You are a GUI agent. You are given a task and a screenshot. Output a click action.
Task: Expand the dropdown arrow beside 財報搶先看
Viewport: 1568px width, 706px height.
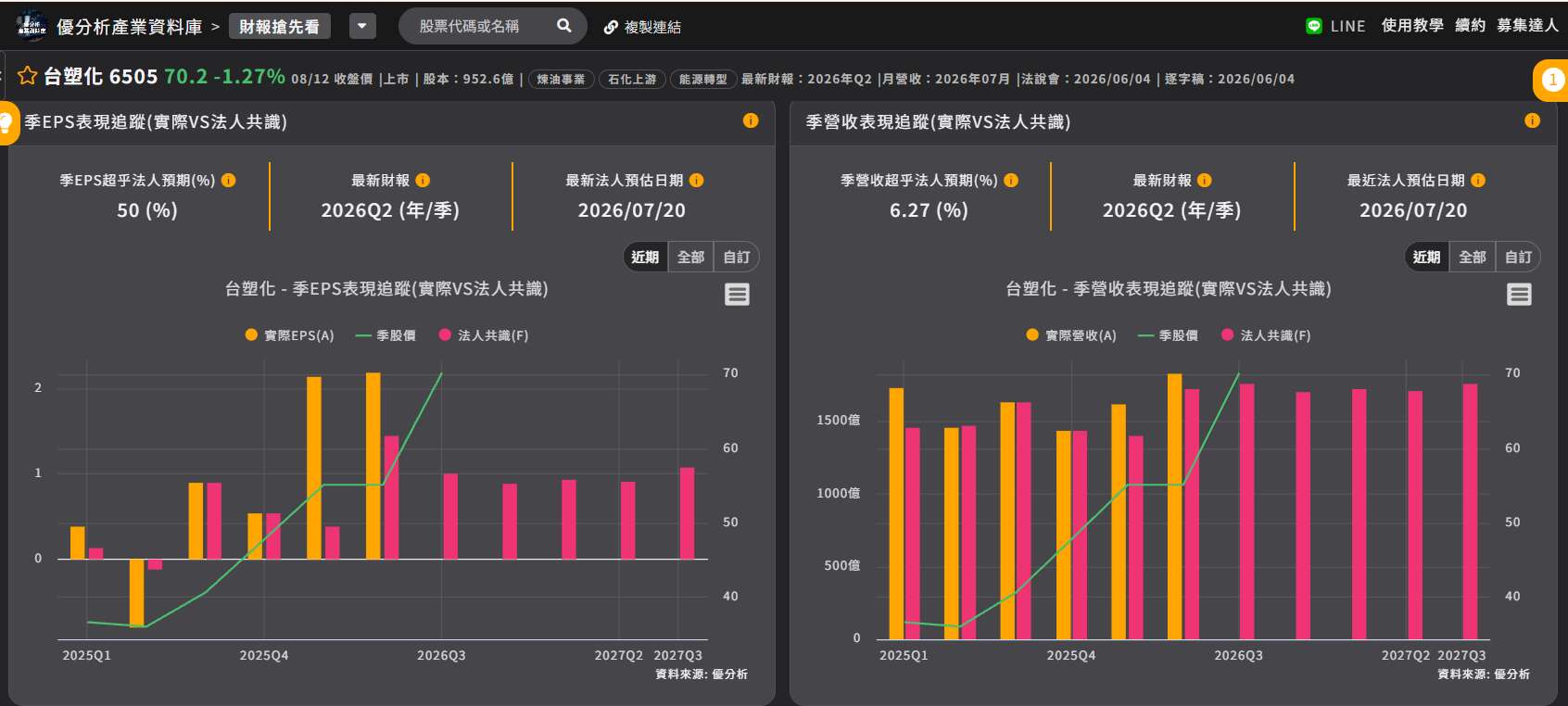click(362, 26)
